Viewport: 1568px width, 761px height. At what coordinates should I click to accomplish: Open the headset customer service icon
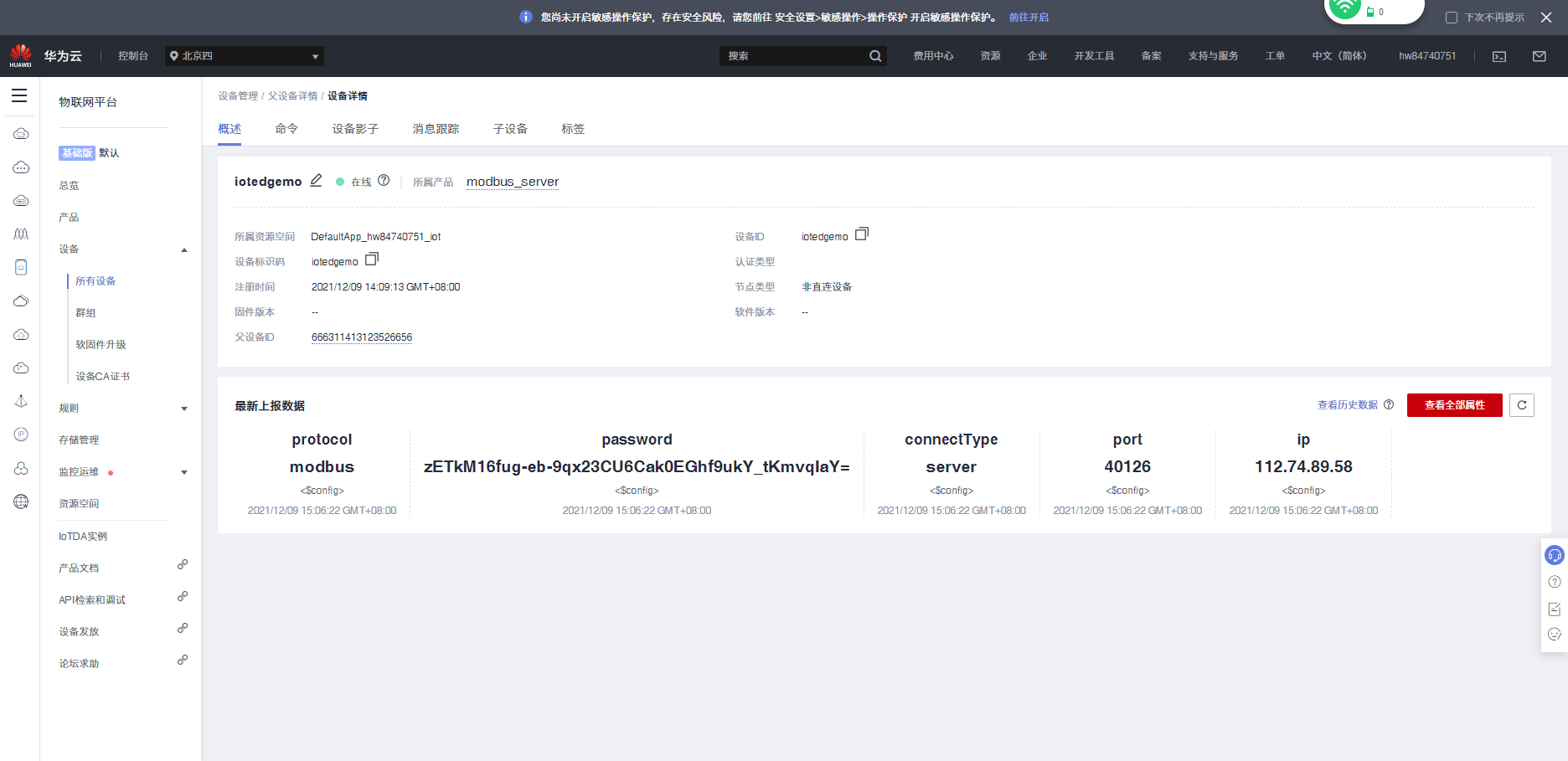pyautogui.click(x=1555, y=555)
